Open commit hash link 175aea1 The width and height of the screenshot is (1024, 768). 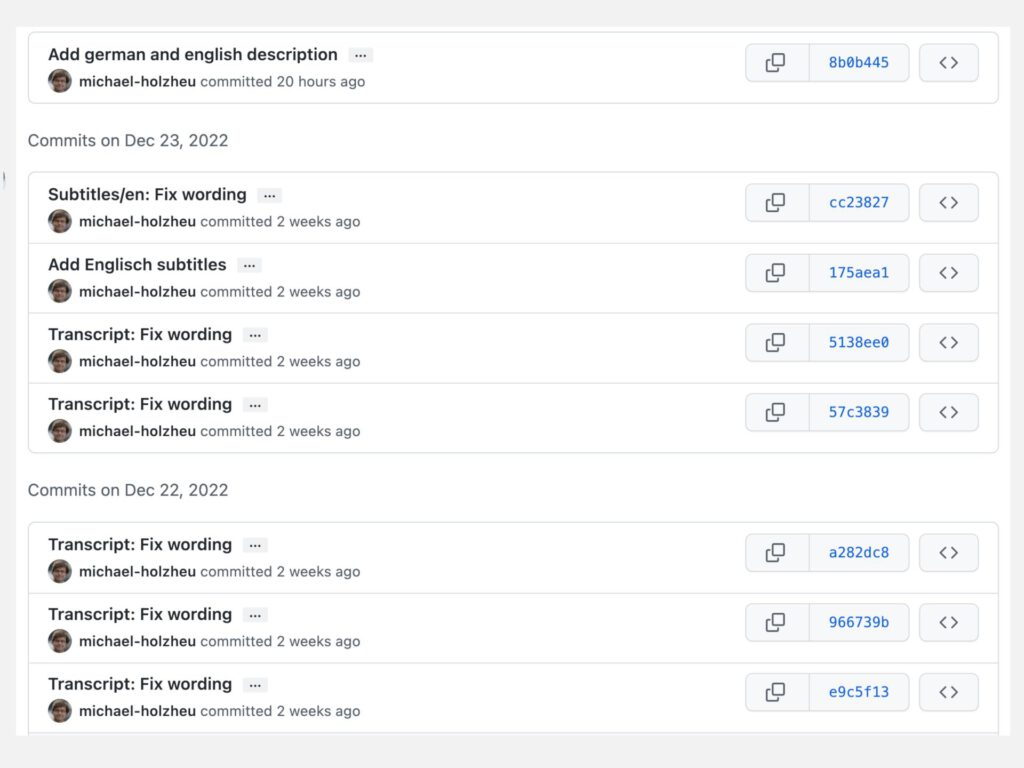click(859, 272)
